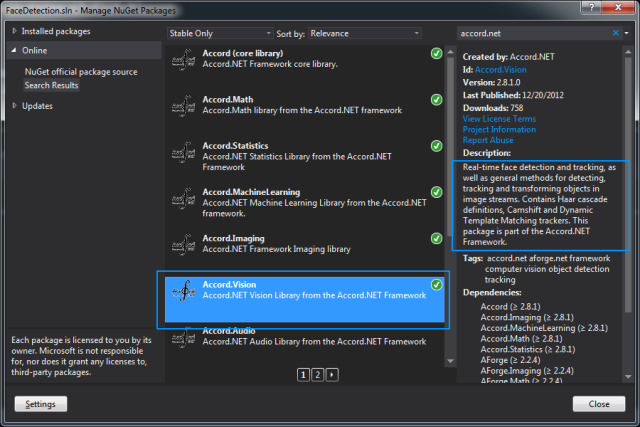Open Project Information link
640x427 pixels.
499,129
